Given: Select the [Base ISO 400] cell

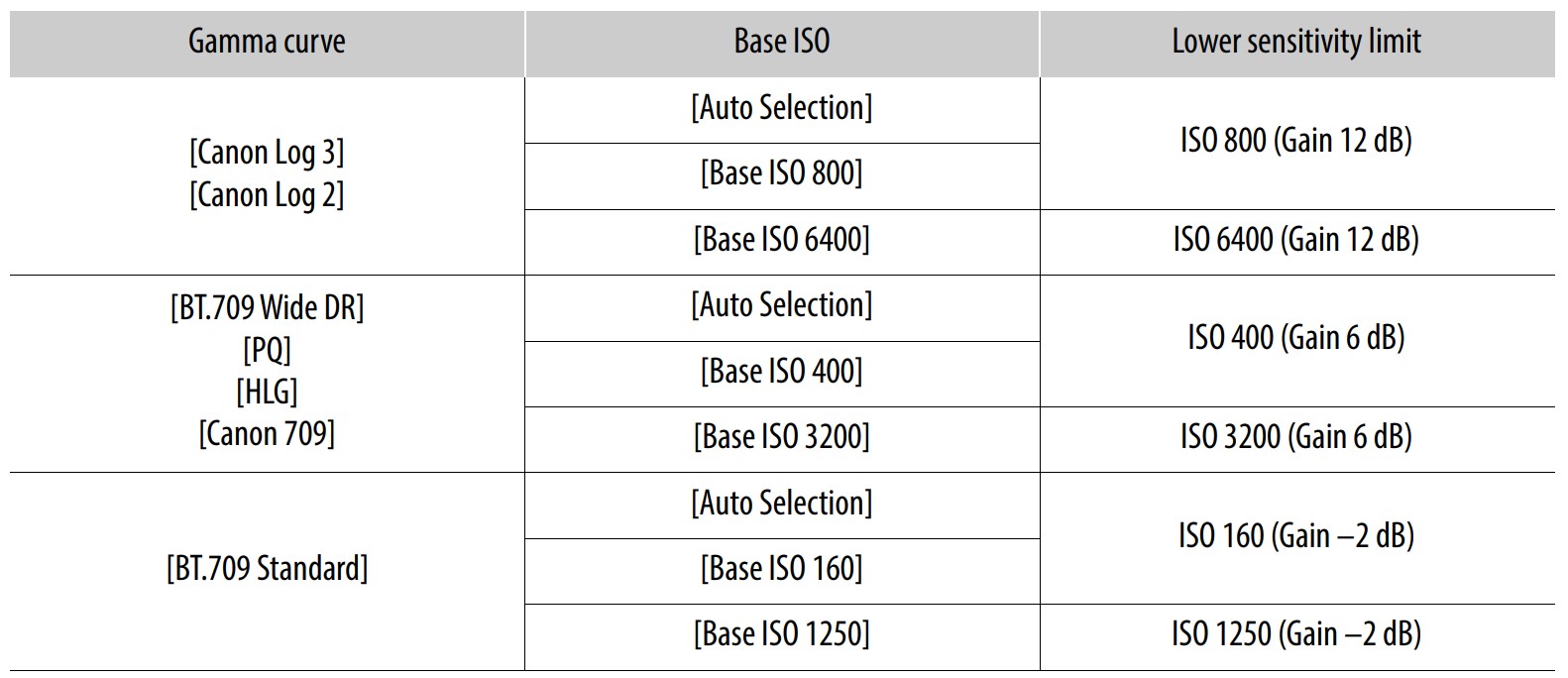Looking at the screenshot, I should (x=781, y=372).
